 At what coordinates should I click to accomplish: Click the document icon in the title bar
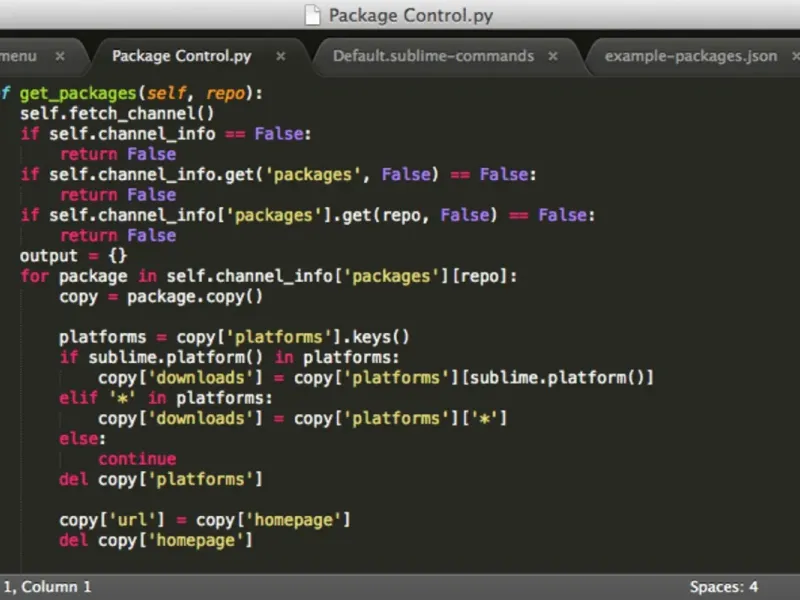pos(312,15)
